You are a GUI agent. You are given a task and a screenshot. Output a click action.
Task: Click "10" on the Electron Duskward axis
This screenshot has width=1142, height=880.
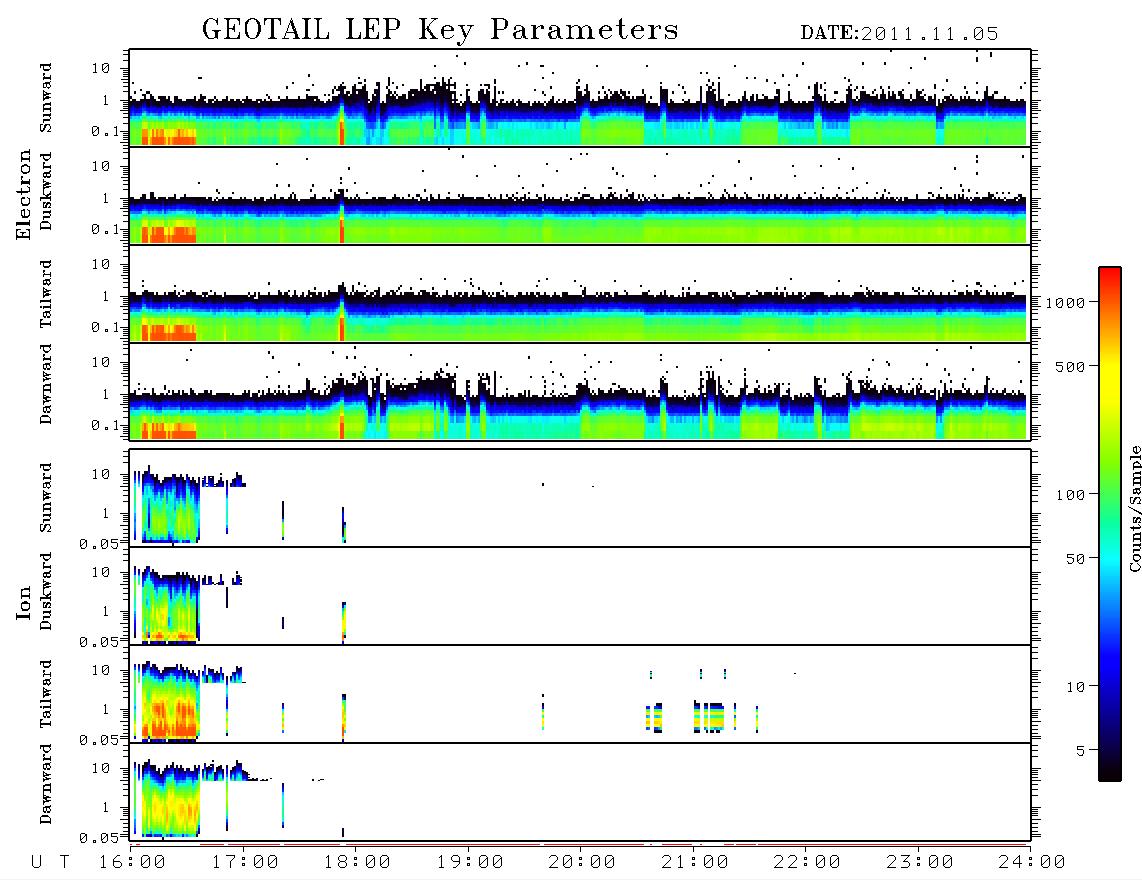[x=101, y=166]
